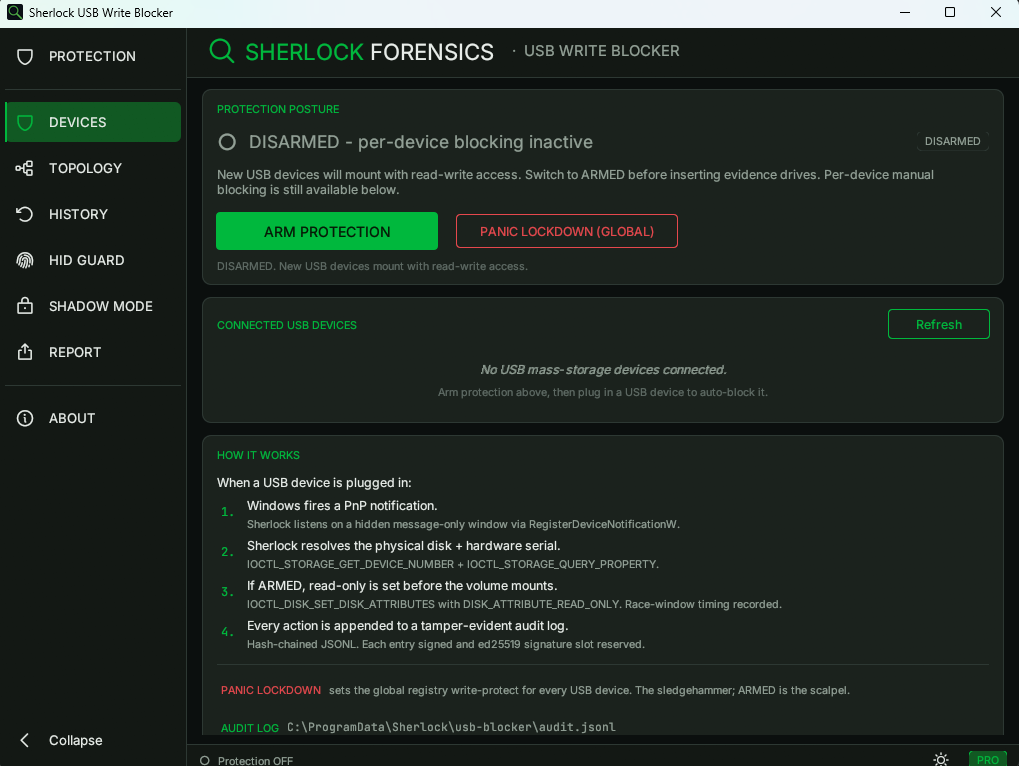The image size is (1019, 766).
Task: Click 'DISARMED - per-device blocking inactive' heading
Action: tap(420, 142)
